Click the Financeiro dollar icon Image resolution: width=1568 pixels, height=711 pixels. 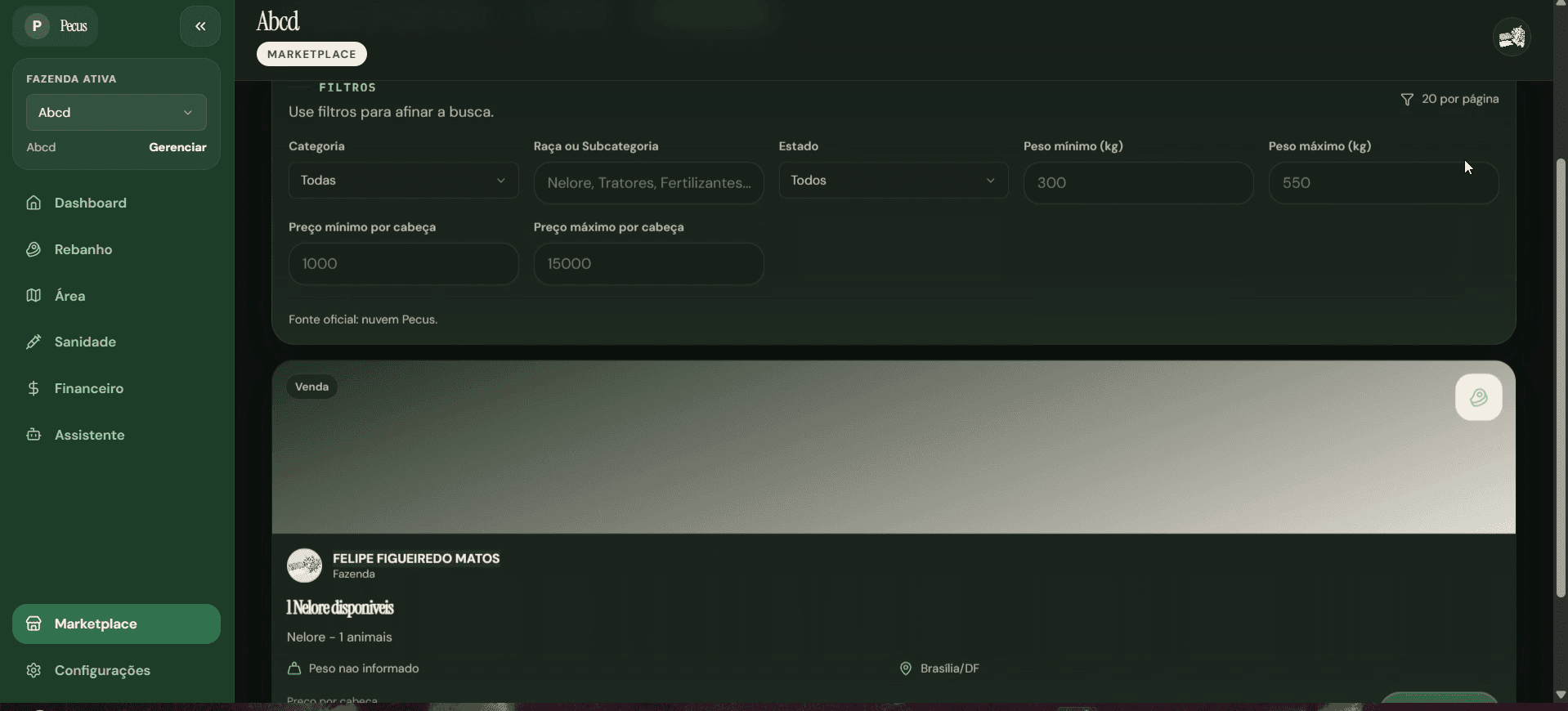tap(34, 388)
